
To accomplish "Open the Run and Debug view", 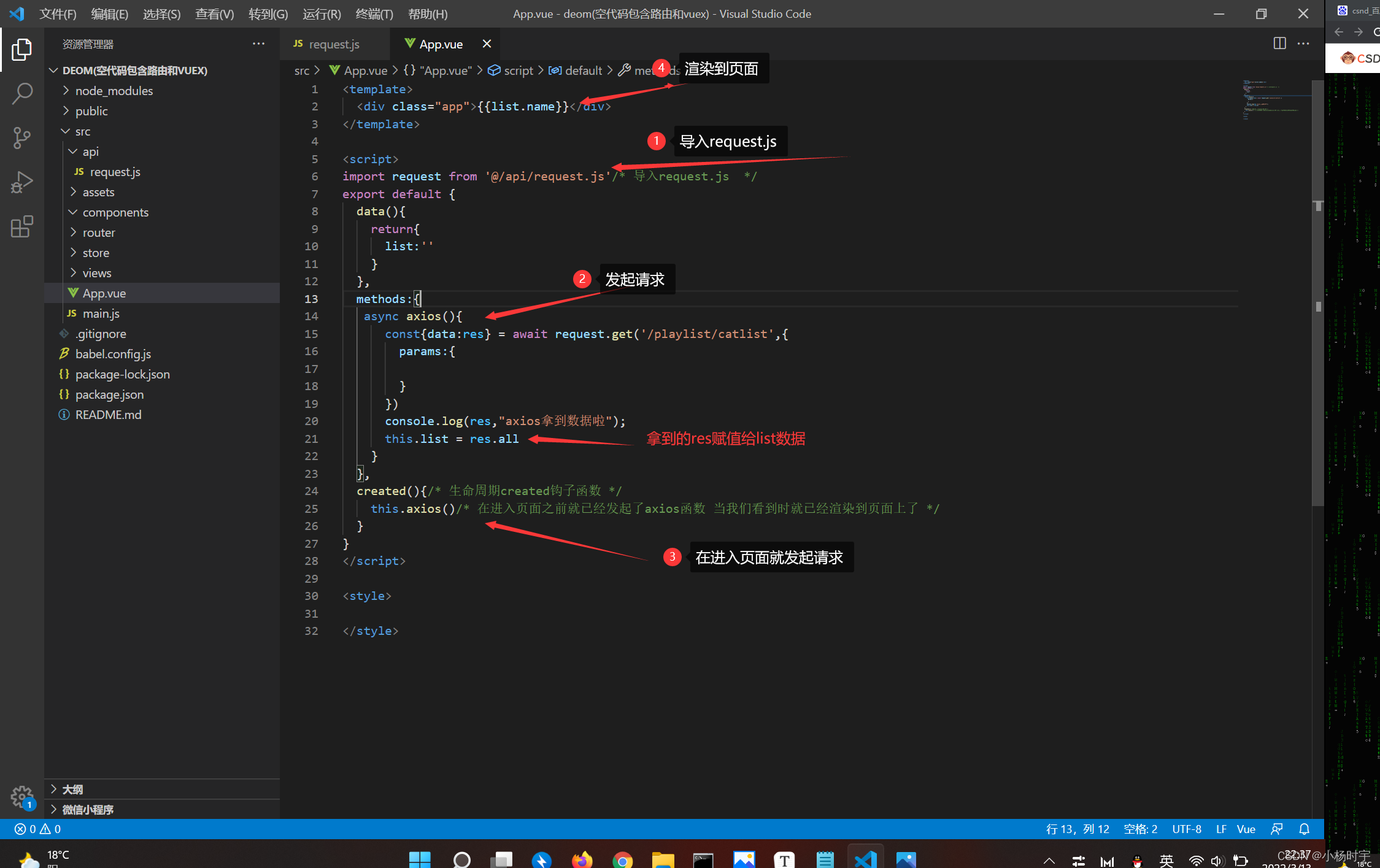I will pyautogui.click(x=22, y=182).
